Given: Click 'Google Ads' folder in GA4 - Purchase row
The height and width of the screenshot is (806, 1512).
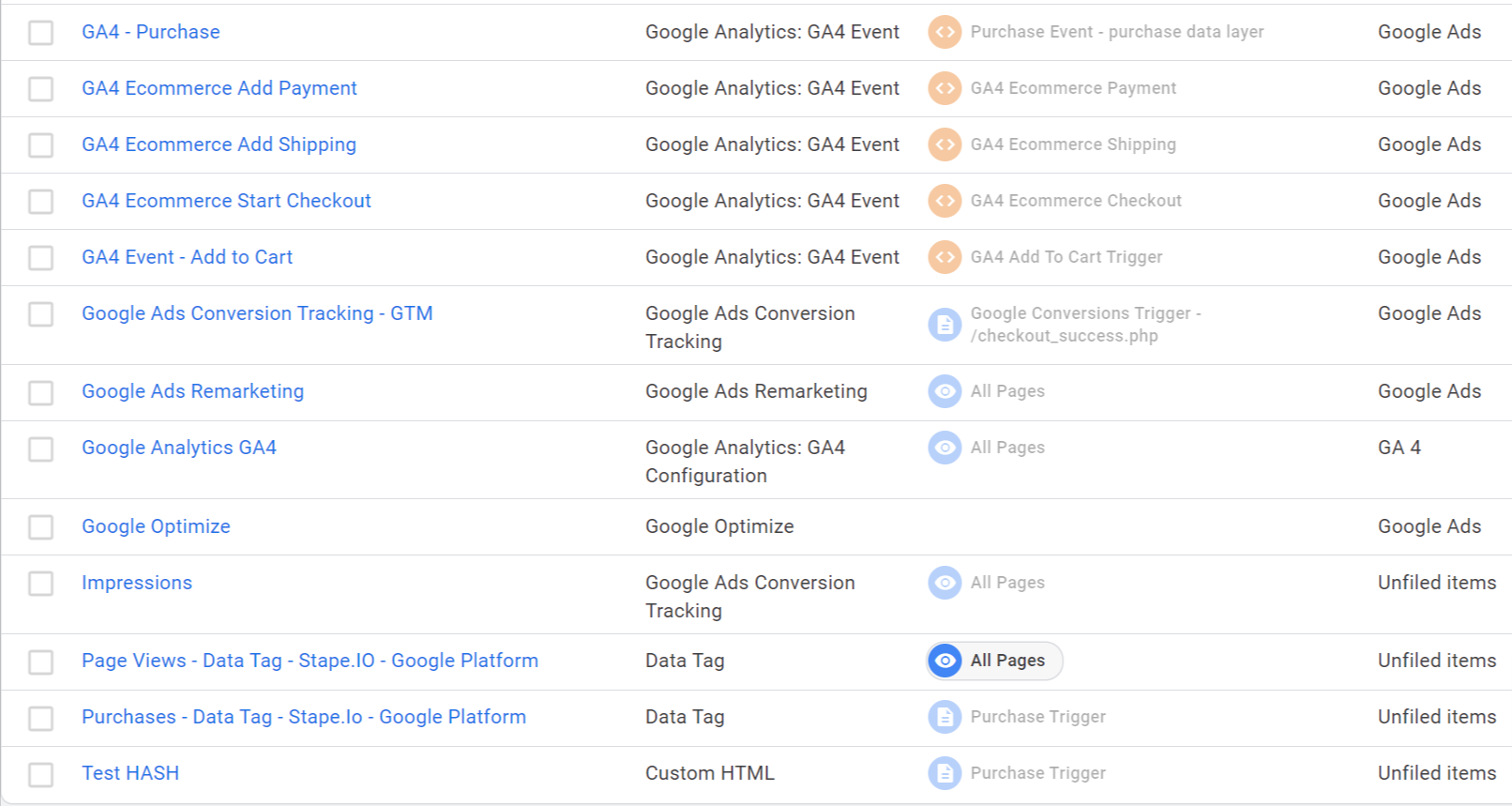Looking at the screenshot, I should click(1429, 32).
